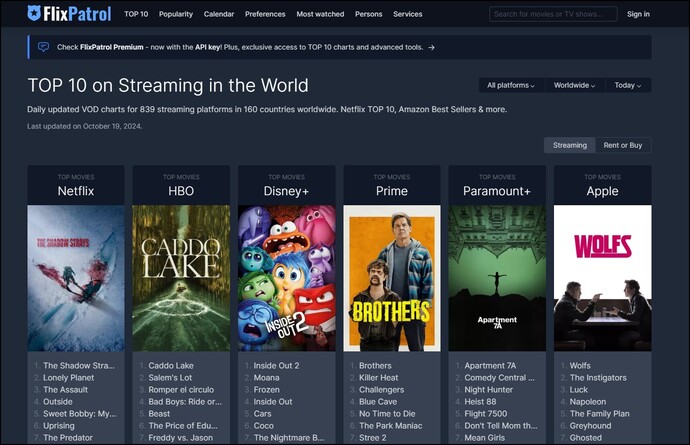
Task: Open the Most watched menu item
Action: pyautogui.click(x=320, y=14)
